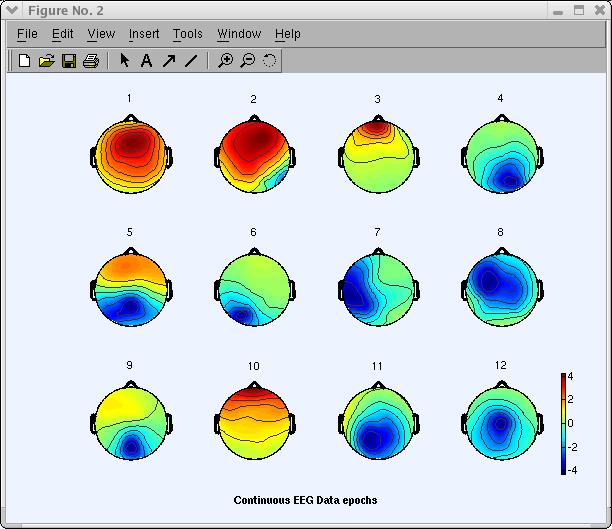The width and height of the screenshot is (612, 529).
Task: Click the 'Continuous EEG Data epochs' title text
Action: 305,500
